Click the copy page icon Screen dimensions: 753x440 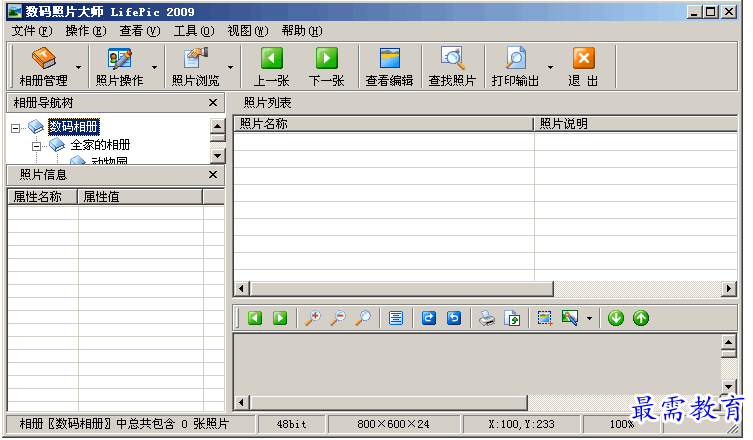(x=512, y=318)
